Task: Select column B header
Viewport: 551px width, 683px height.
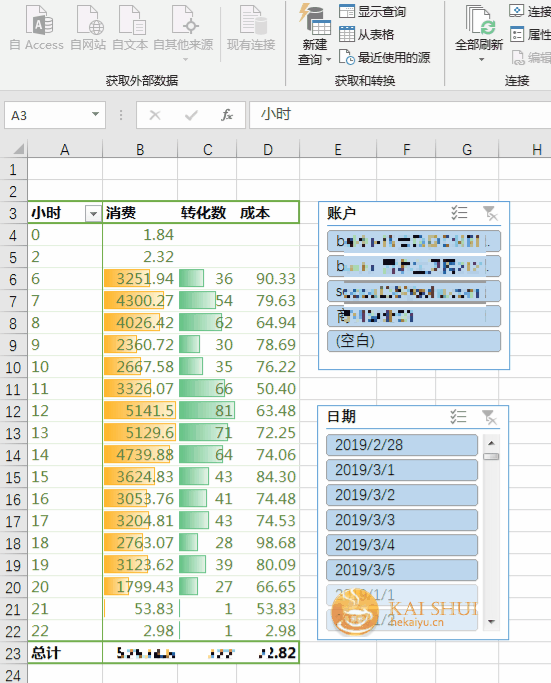Action: tap(140, 149)
